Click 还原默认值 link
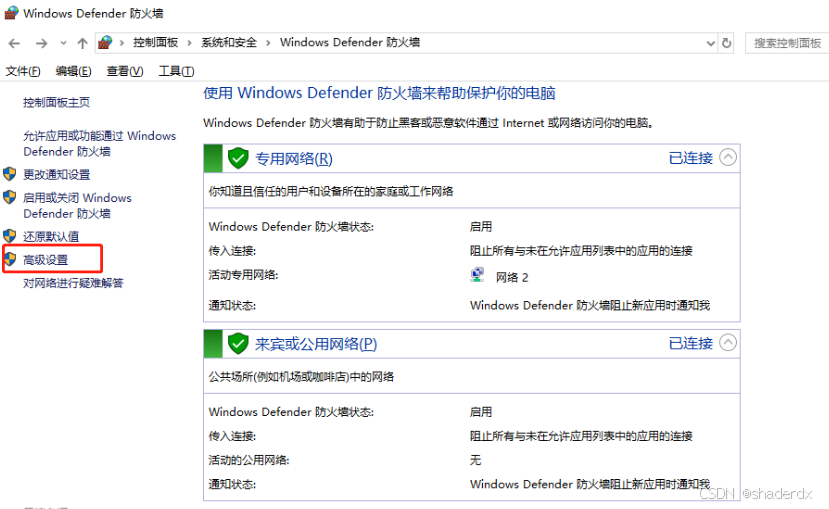This screenshot has width=829, height=509. coord(51,236)
